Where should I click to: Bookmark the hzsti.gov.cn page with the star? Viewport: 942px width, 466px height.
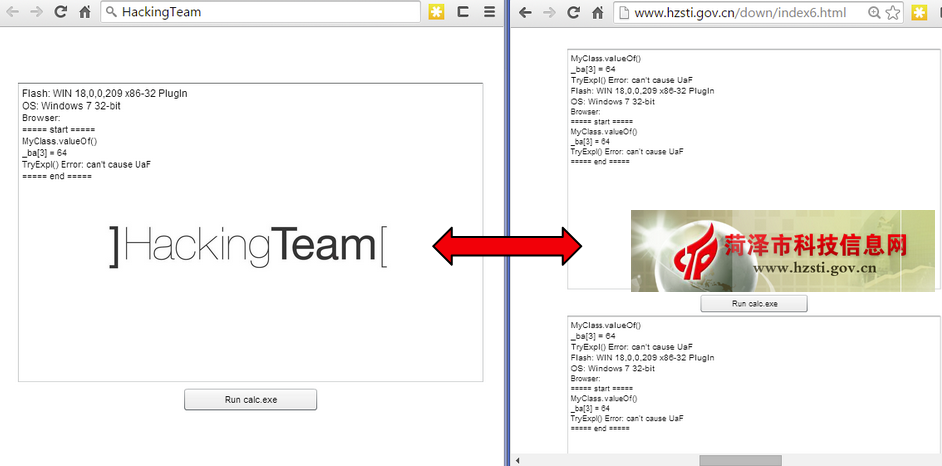pyautogui.click(x=893, y=12)
